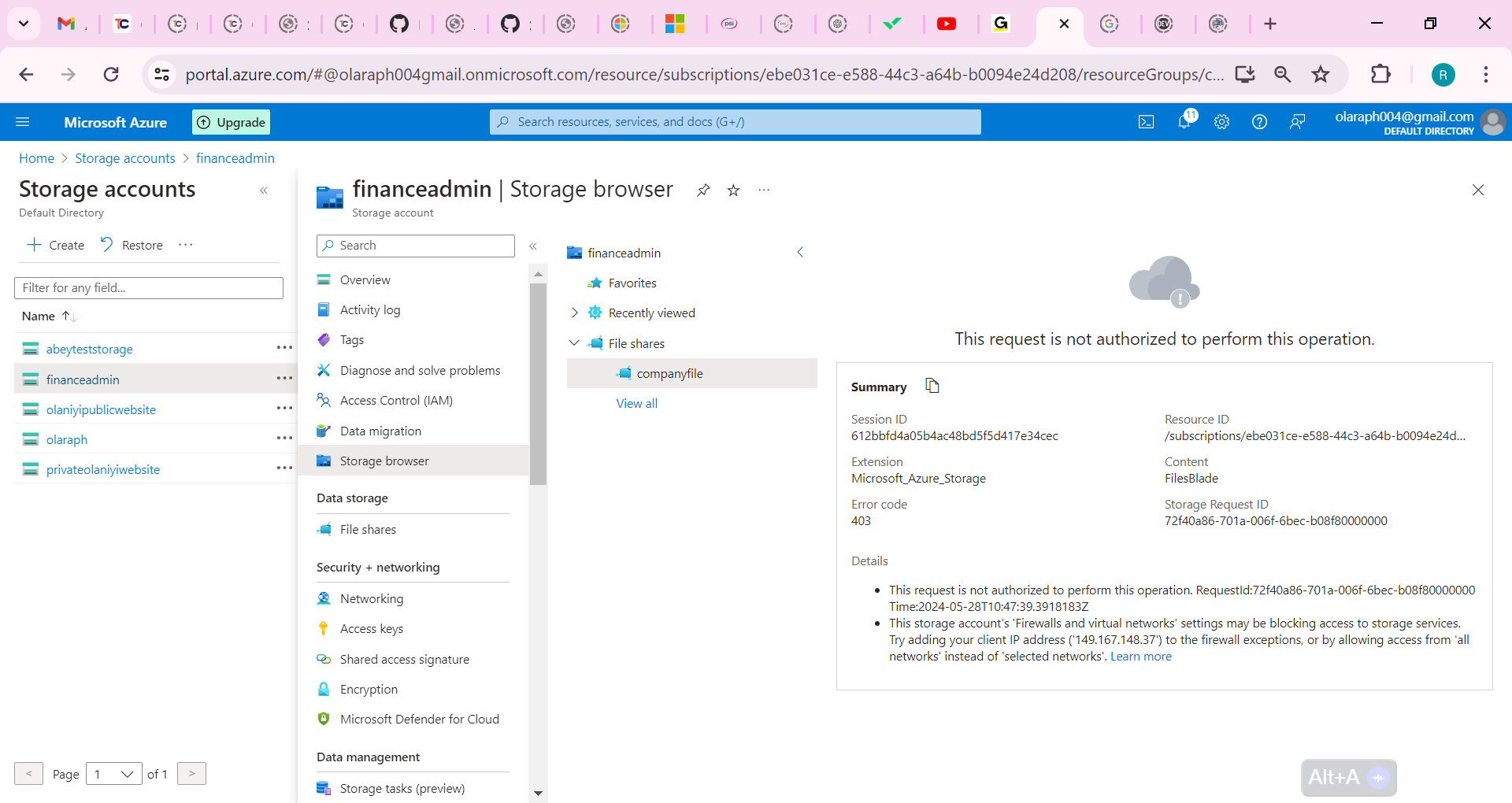Sort storage accounts by Name column
The image size is (1512, 803).
coord(49,316)
